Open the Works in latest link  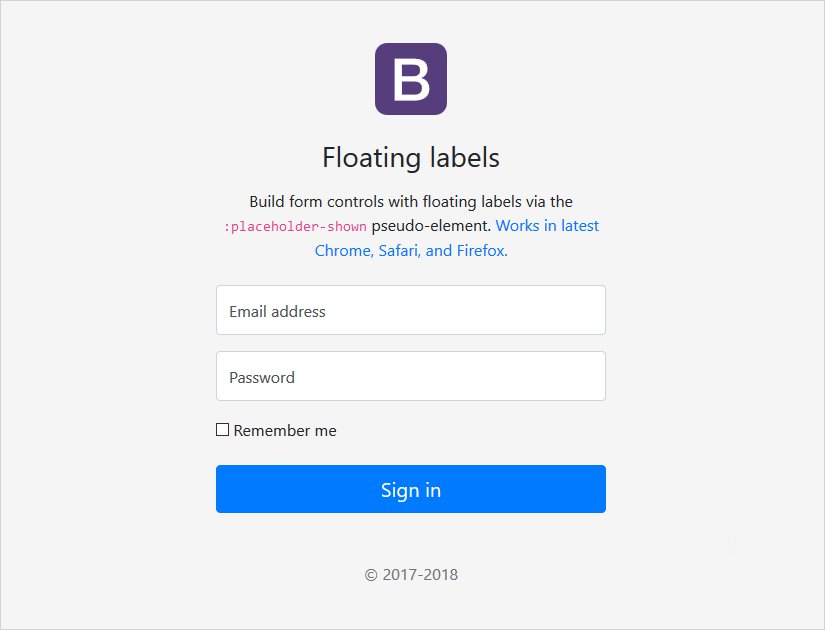pos(547,226)
